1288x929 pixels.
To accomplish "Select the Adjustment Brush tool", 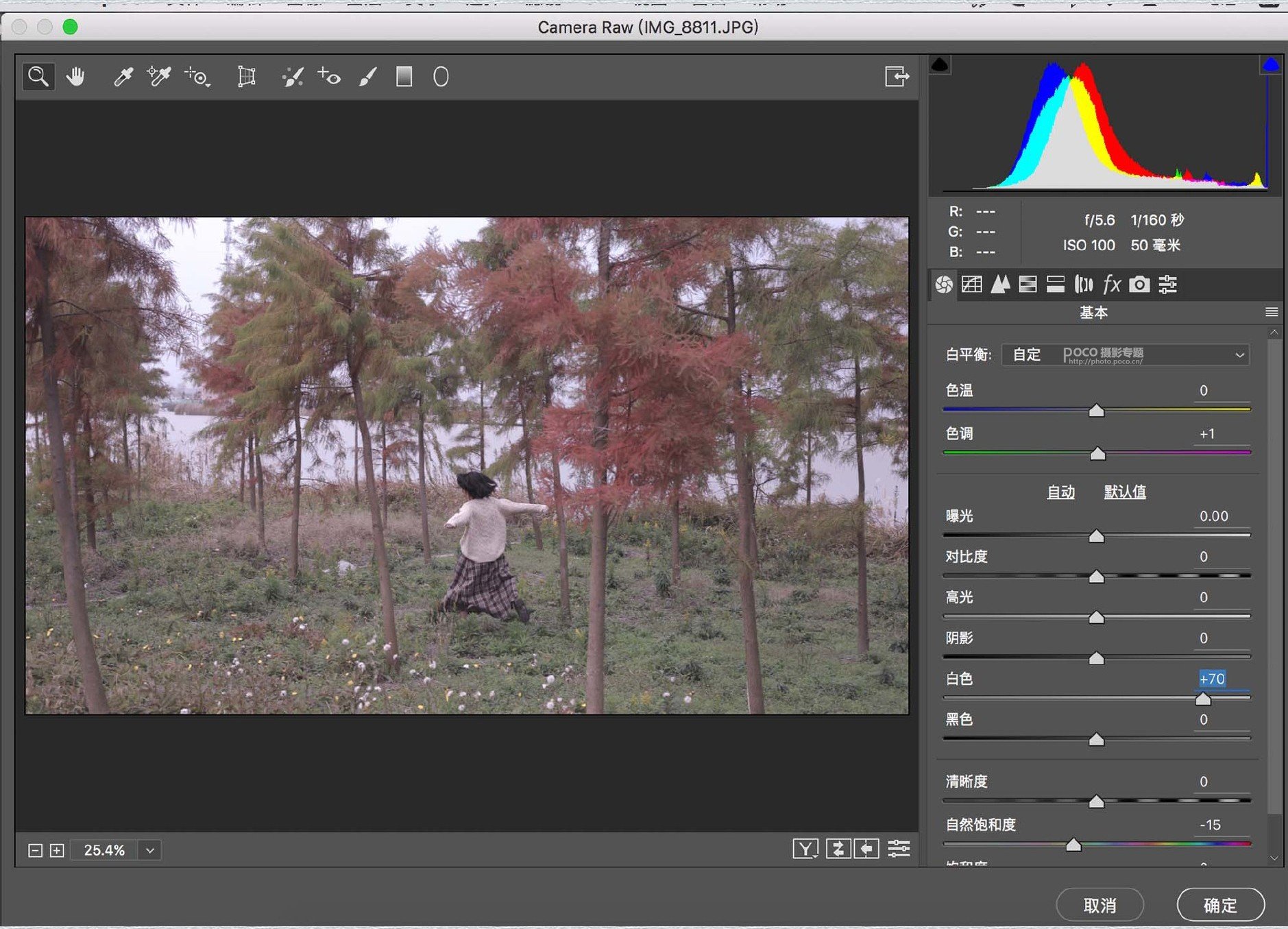I will (x=368, y=77).
